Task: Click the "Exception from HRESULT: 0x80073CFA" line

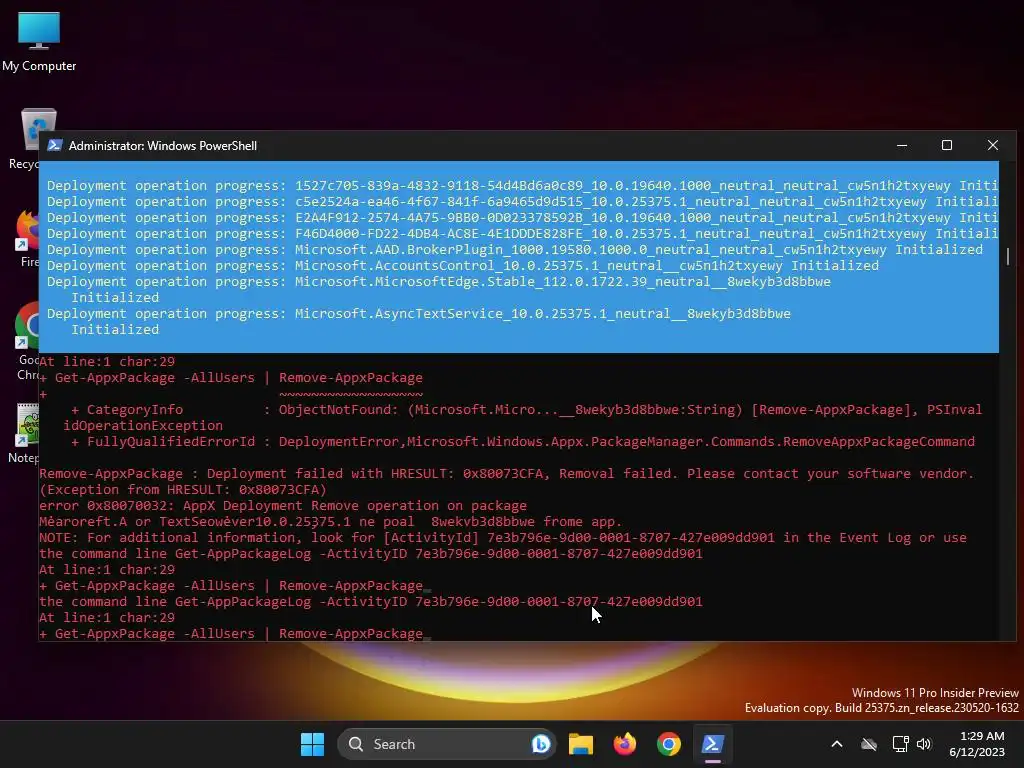Action: tap(183, 489)
